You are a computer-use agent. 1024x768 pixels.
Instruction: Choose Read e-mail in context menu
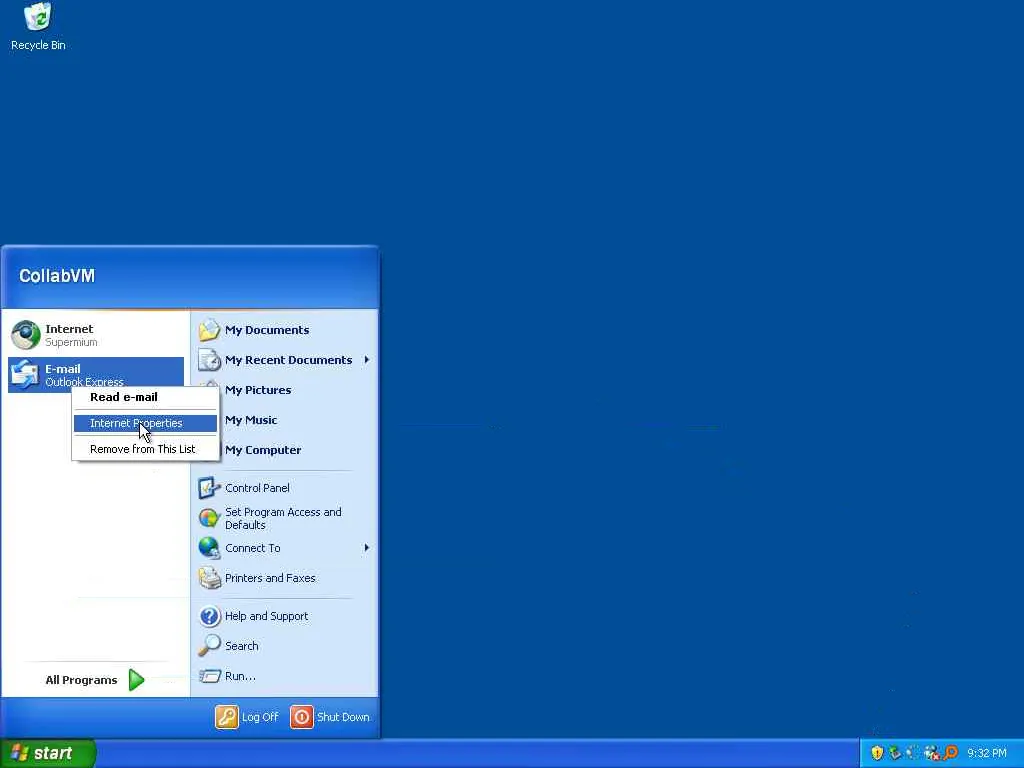(x=145, y=397)
